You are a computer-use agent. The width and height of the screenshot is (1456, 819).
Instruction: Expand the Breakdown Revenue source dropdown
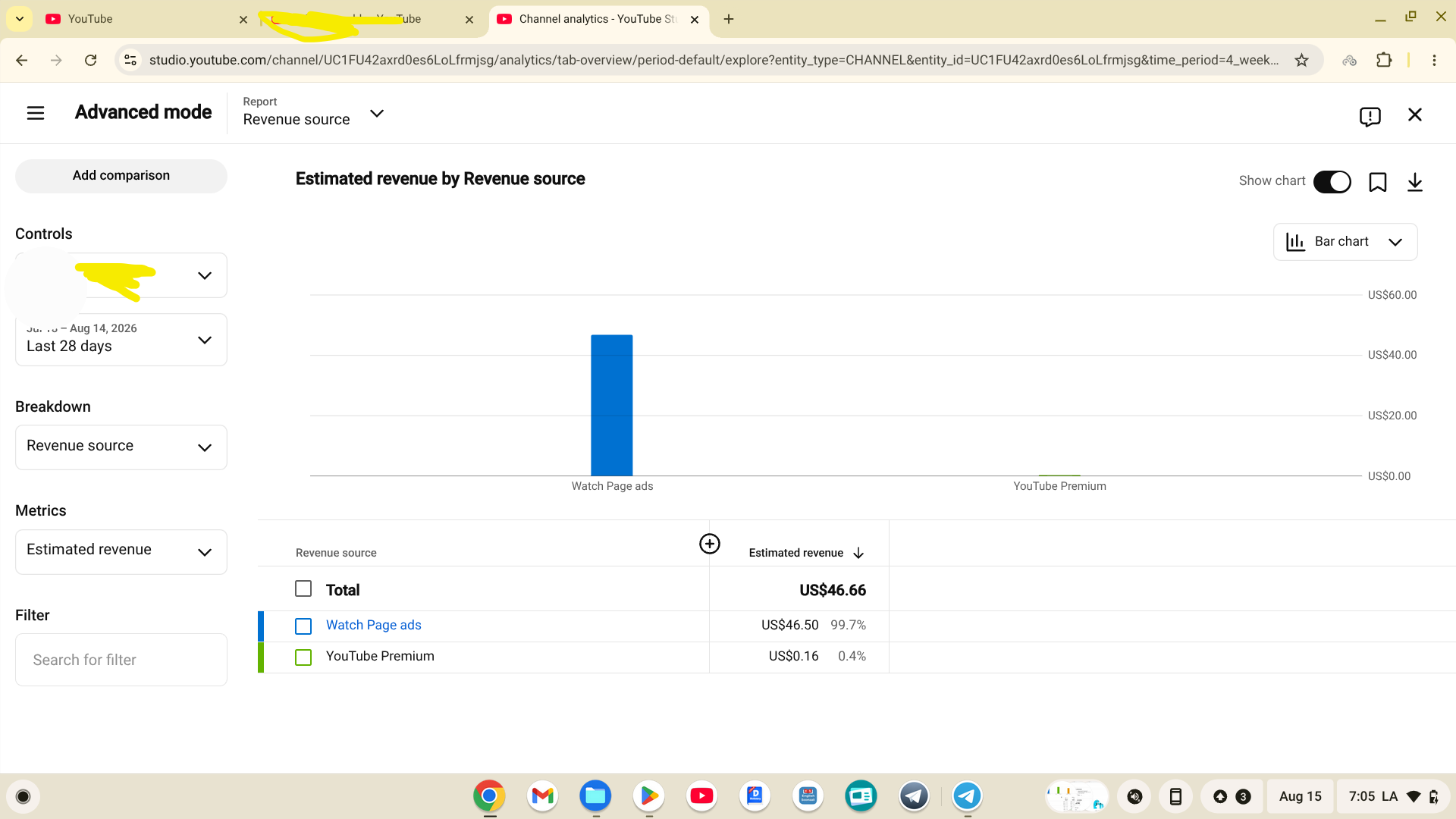coord(121,447)
